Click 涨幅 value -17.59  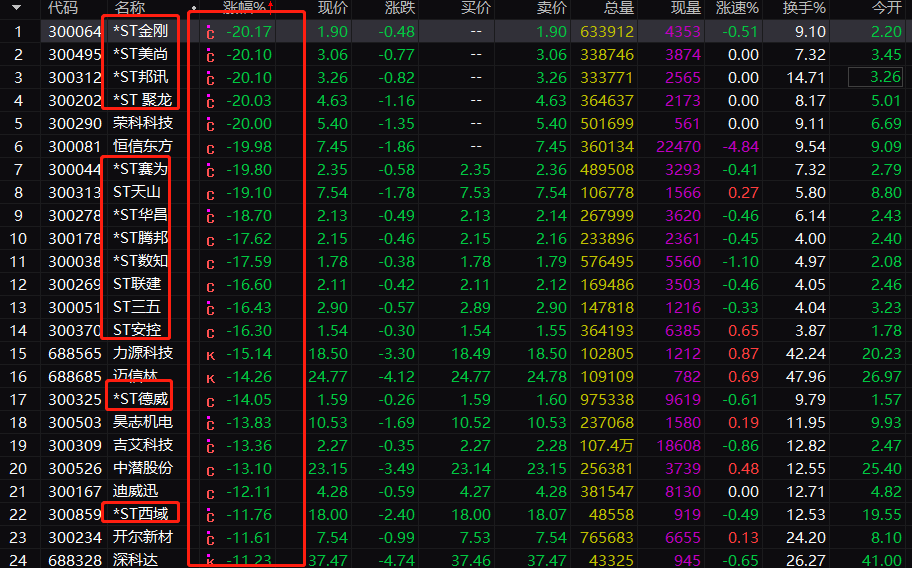click(248, 261)
